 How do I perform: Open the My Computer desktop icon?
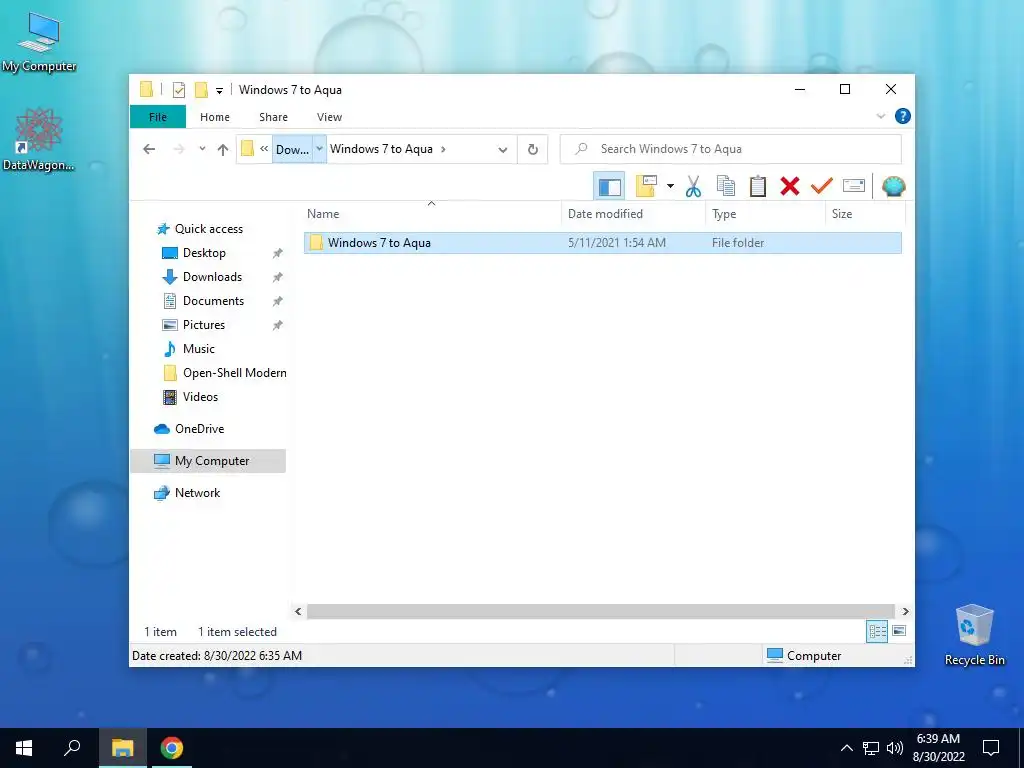pos(39,40)
